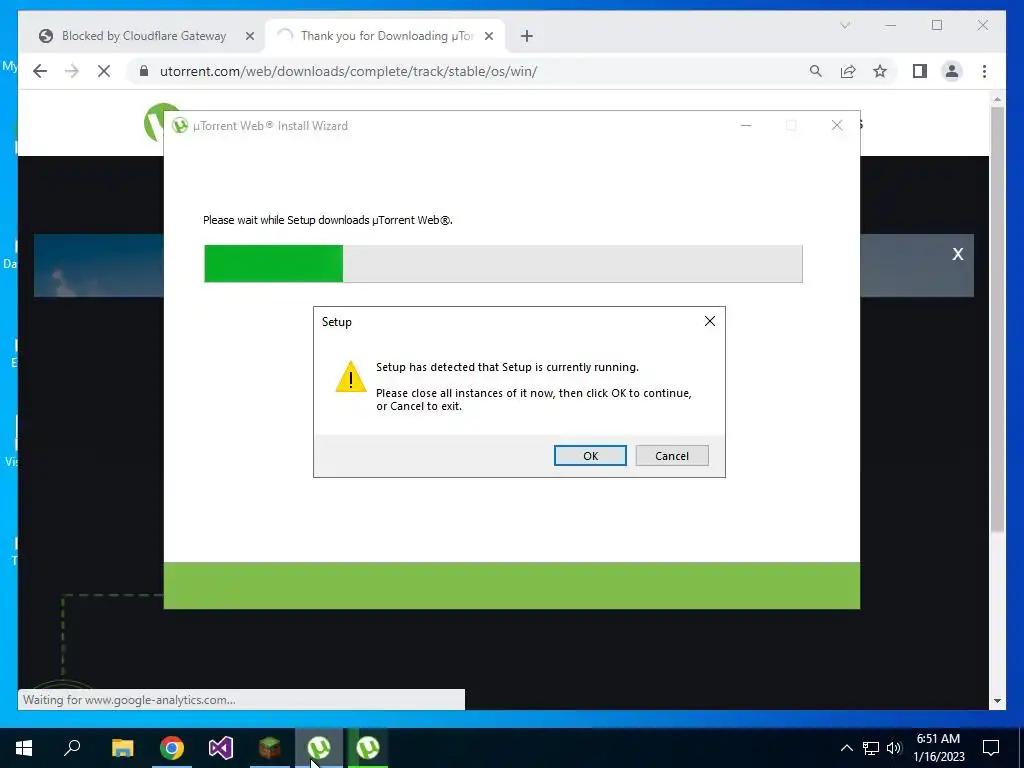Minimize the µTorrent Web Install Wizard

(x=746, y=125)
